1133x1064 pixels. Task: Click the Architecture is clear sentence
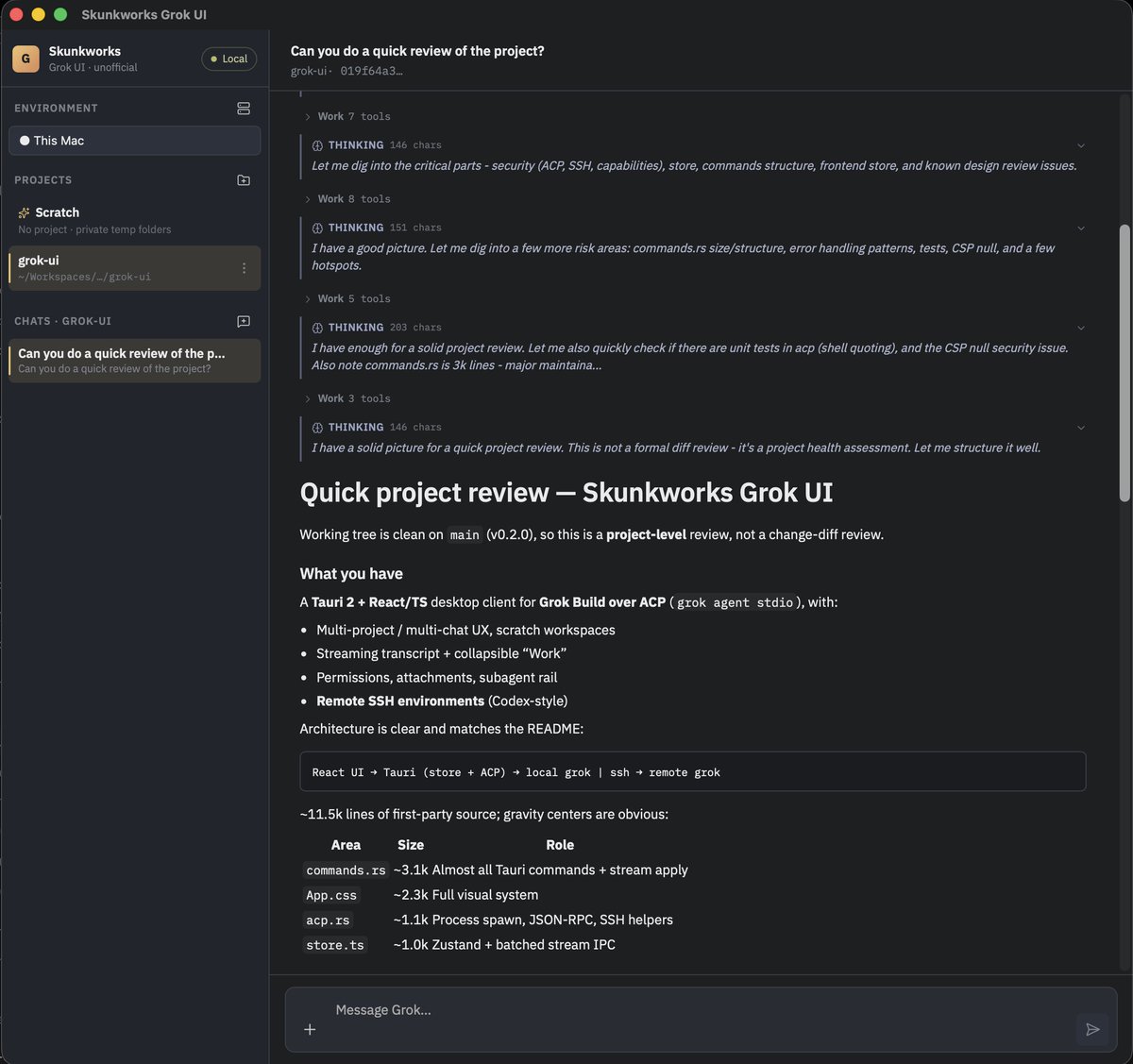(x=441, y=730)
